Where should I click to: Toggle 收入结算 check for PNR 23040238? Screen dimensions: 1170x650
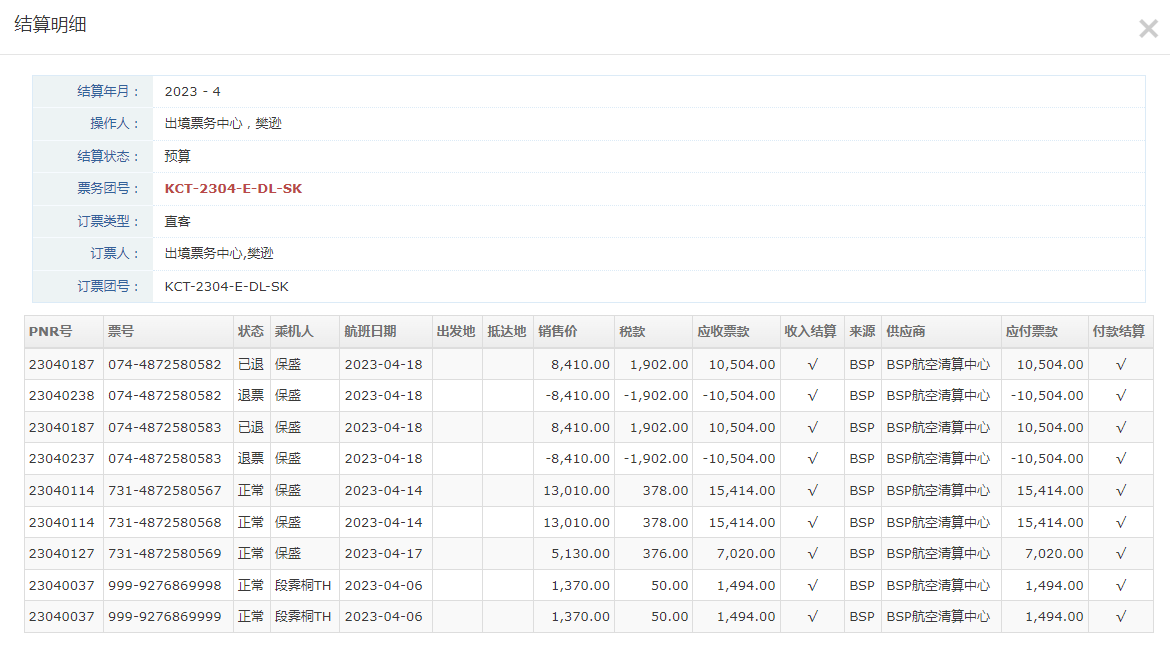(x=812, y=396)
